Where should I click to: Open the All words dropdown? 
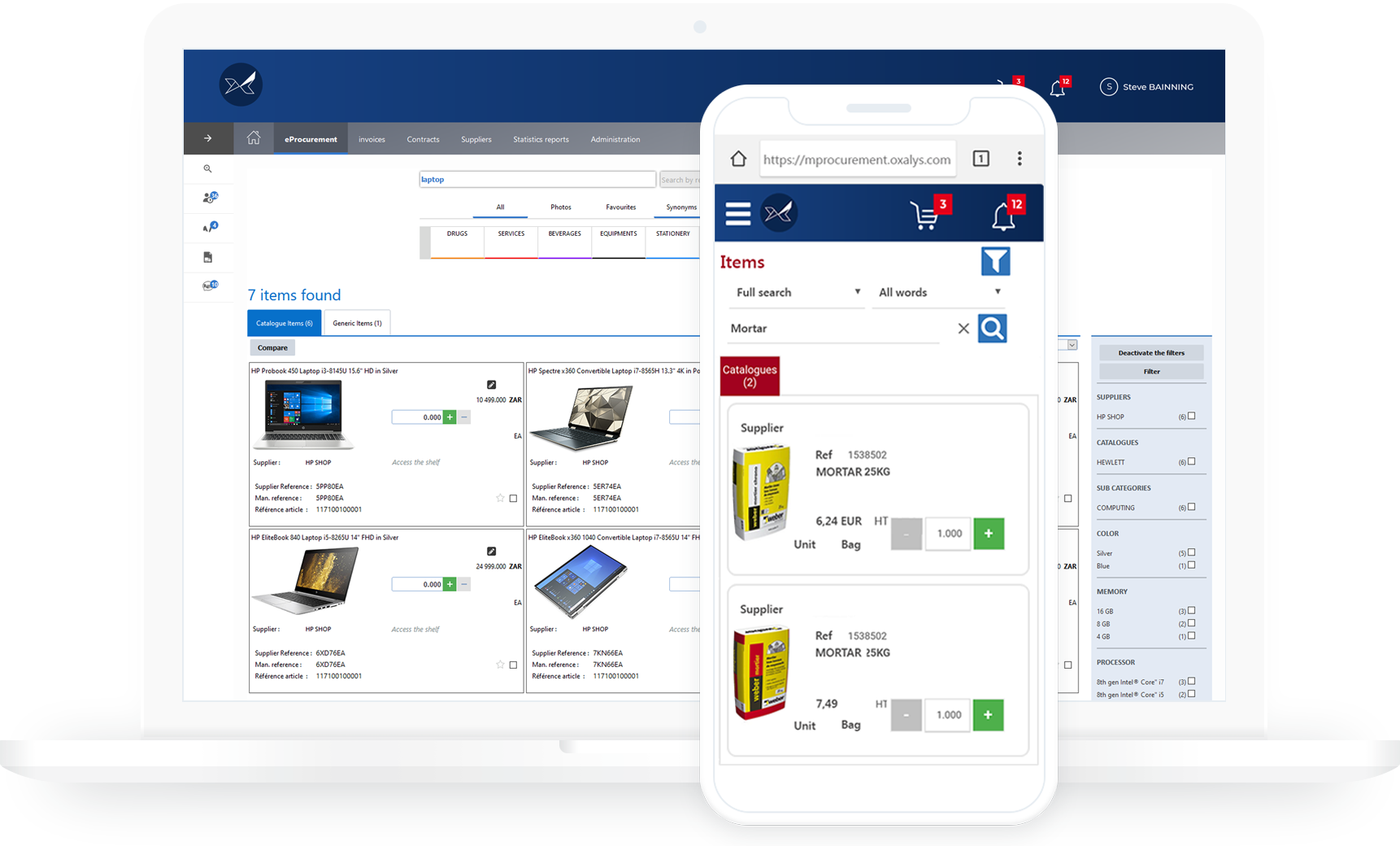[x=940, y=293]
